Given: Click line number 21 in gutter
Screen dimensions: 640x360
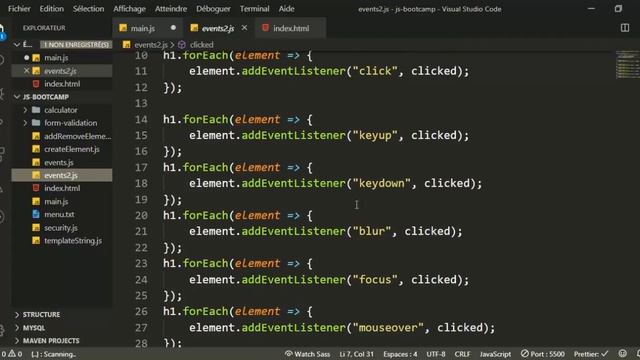Looking at the screenshot, I should [x=141, y=231].
